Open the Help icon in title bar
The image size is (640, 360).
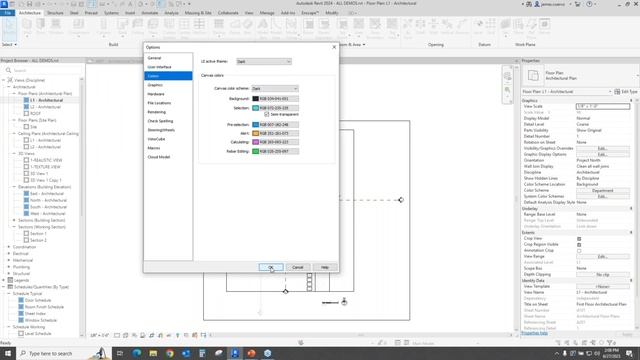point(589,4)
